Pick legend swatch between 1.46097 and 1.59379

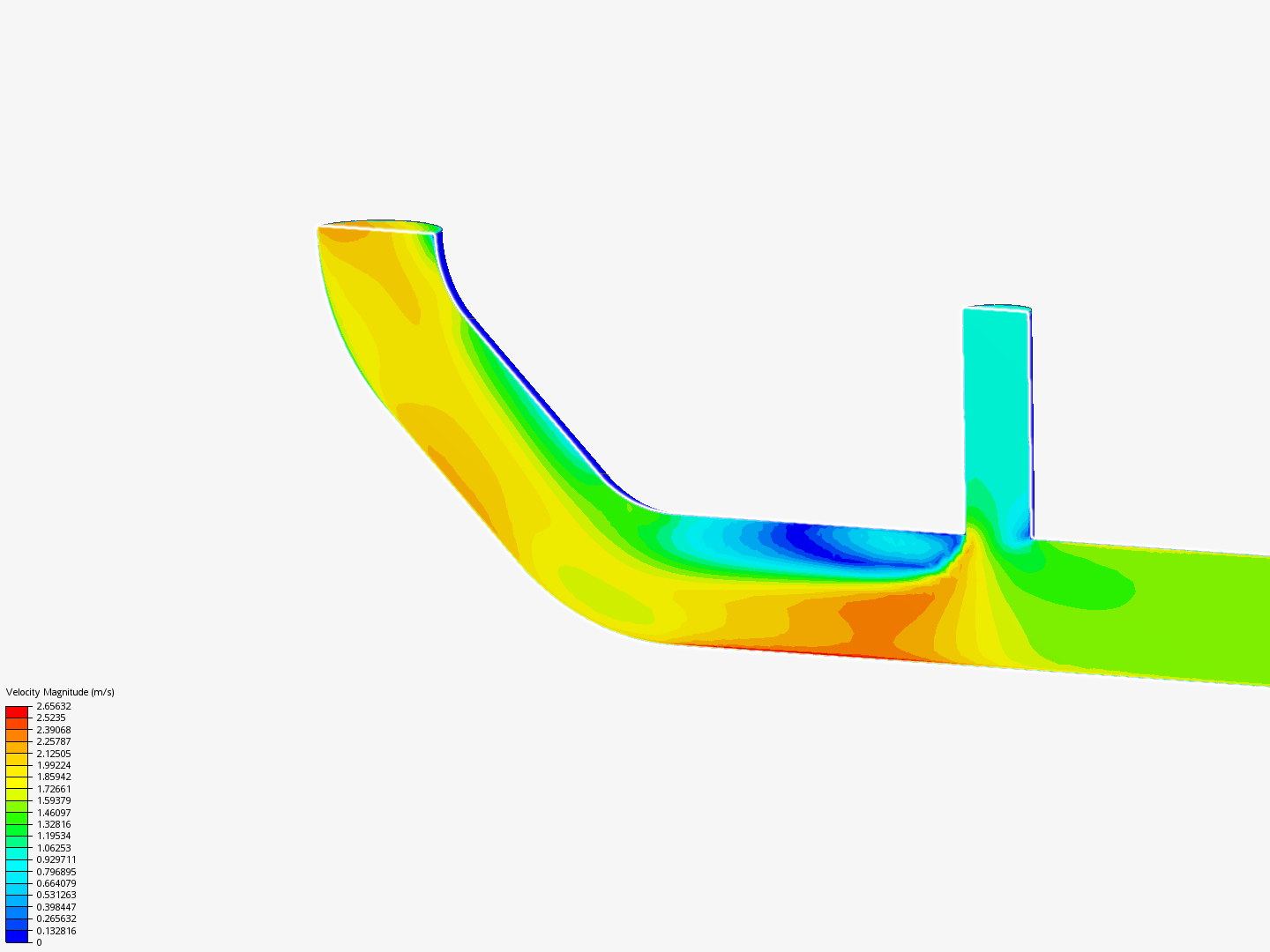tap(17, 807)
